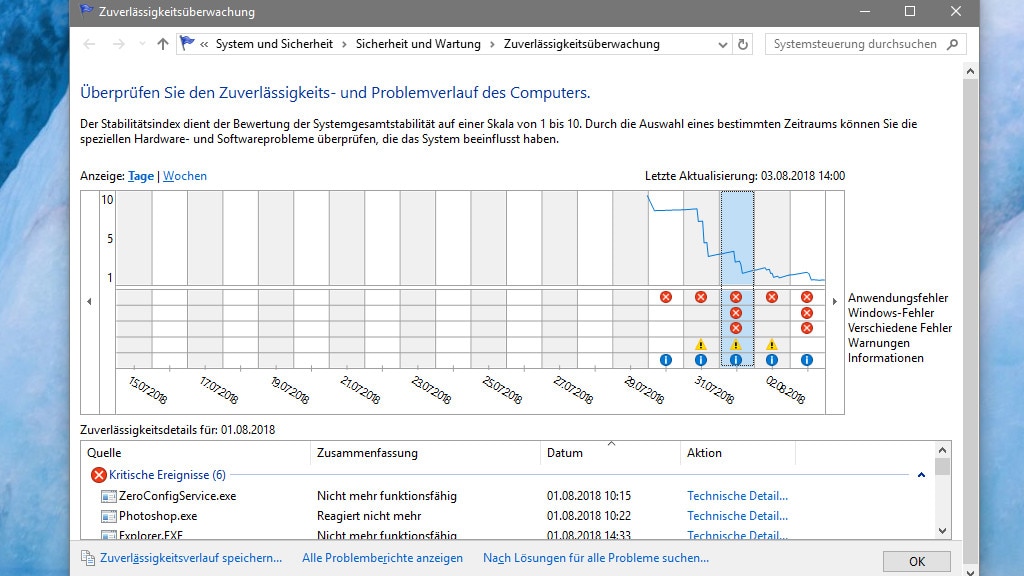This screenshot has width=1024, height=576.
Task: Select the miscellaneous error icon for 03.08.2018
Action: (x=807, y=328)
